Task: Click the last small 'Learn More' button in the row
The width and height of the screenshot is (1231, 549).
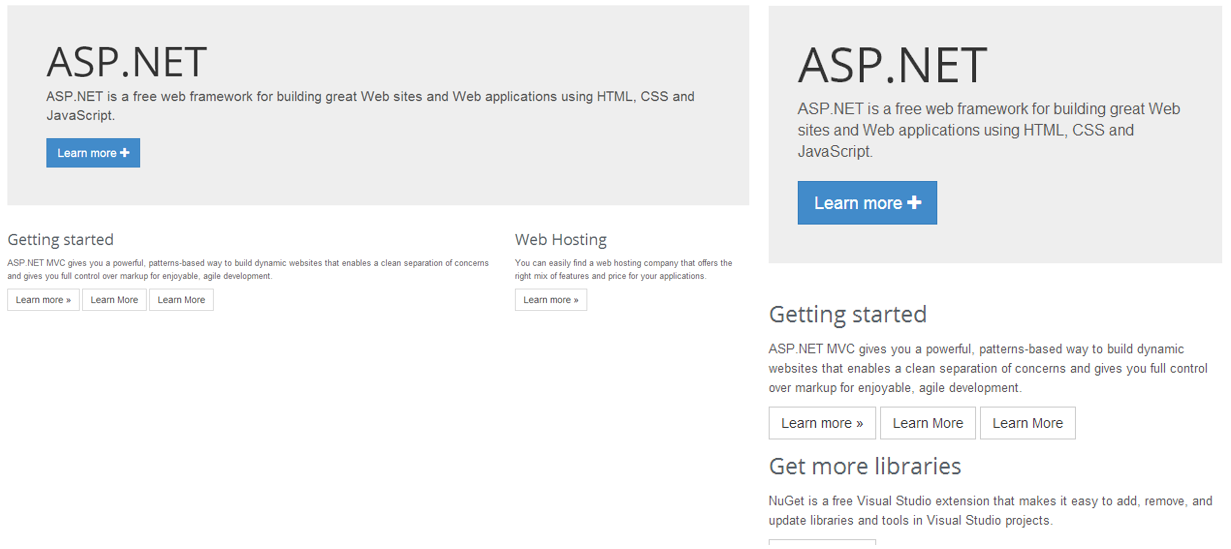Action: click(181, 300)
